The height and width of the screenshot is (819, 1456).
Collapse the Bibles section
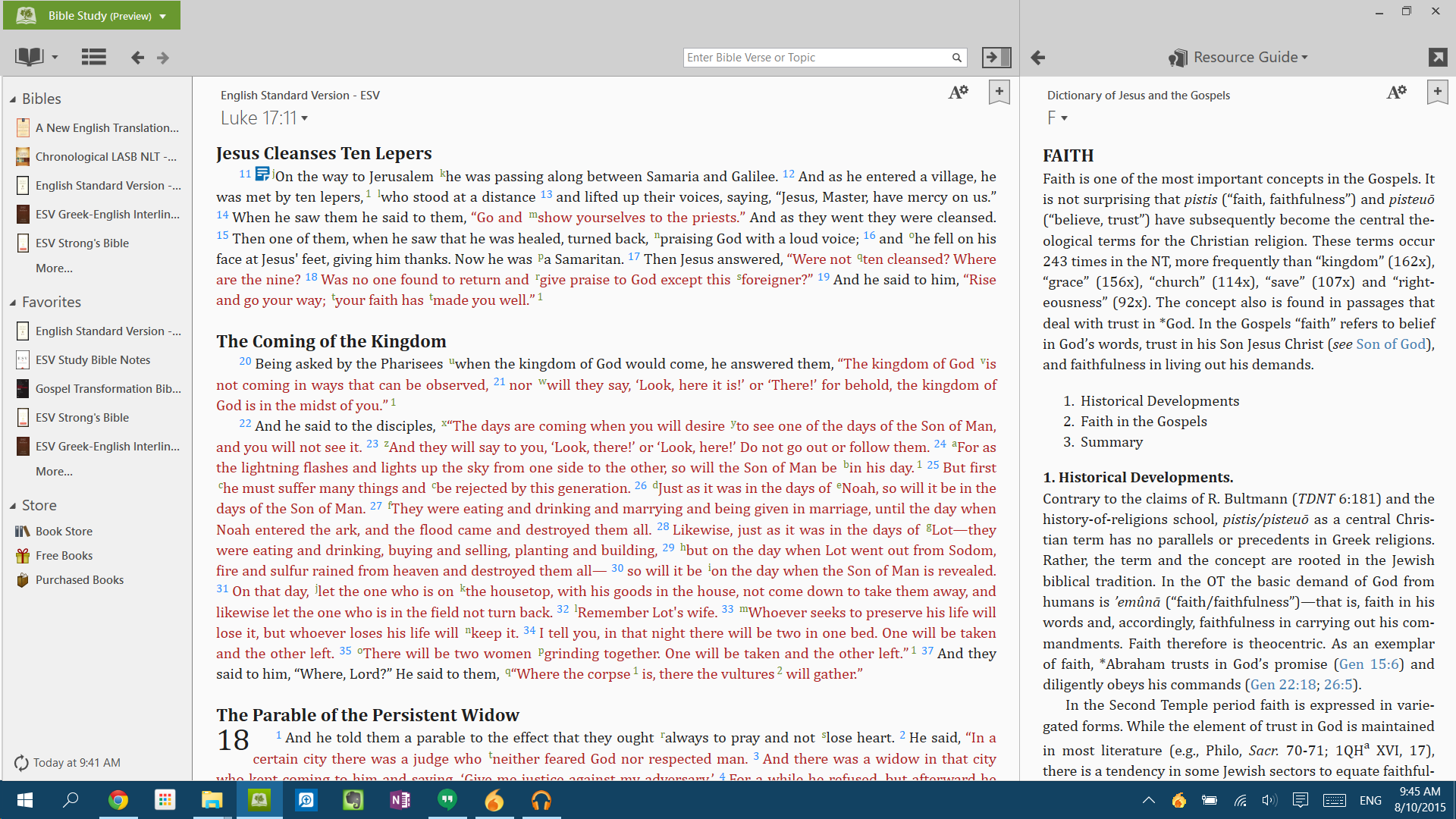pos(13,99)
